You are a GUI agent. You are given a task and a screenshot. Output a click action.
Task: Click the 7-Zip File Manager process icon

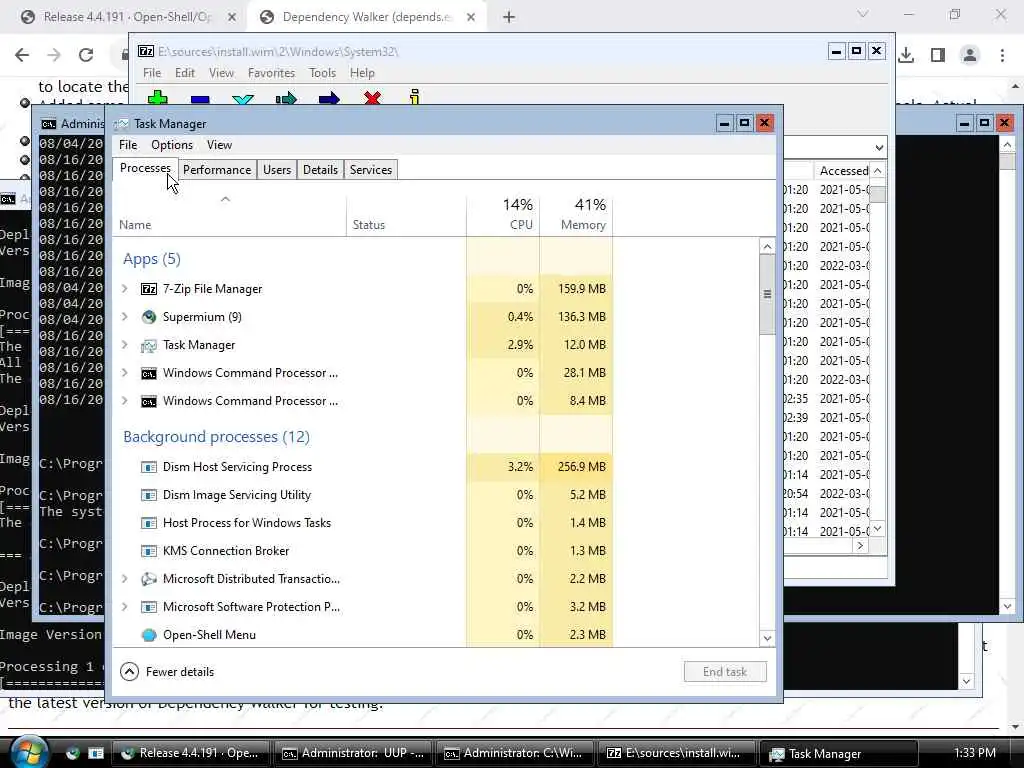click(x=149, y=289)
